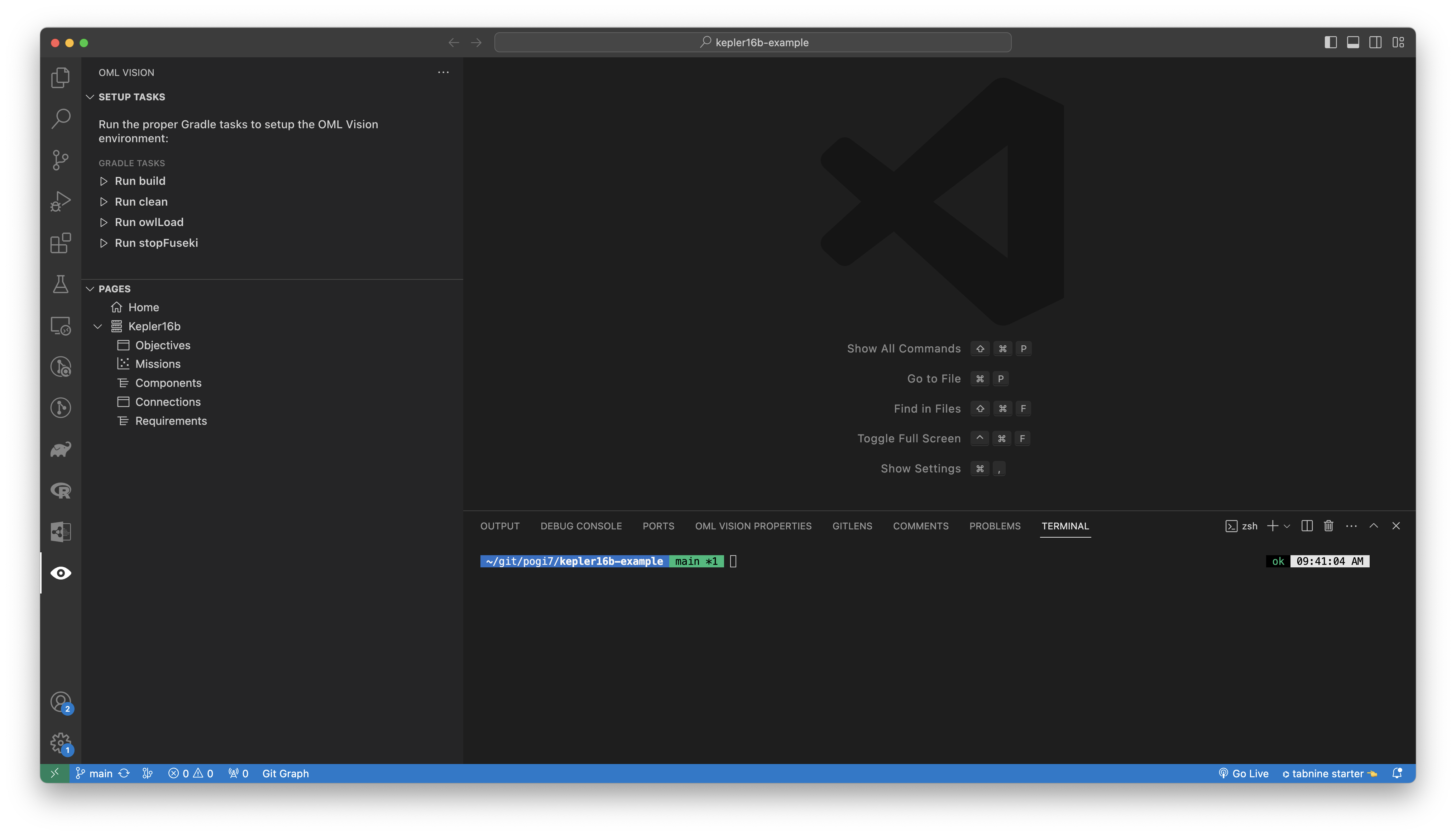Click tabnine starter in status bar
The height and width of the screenshot is (836, 1456).
1330,773
